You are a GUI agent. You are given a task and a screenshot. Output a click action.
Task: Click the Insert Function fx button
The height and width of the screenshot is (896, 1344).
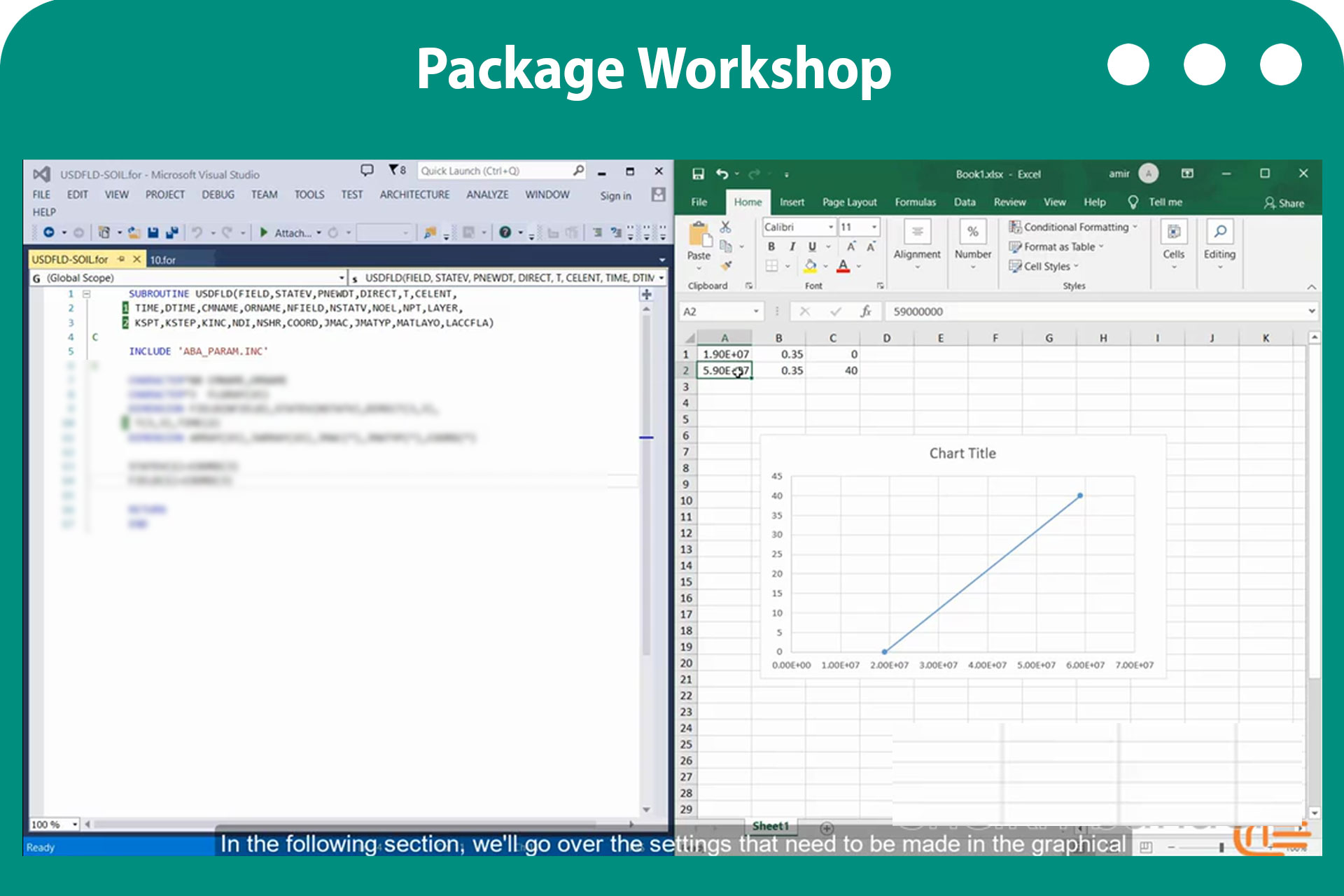pos(866,311)
